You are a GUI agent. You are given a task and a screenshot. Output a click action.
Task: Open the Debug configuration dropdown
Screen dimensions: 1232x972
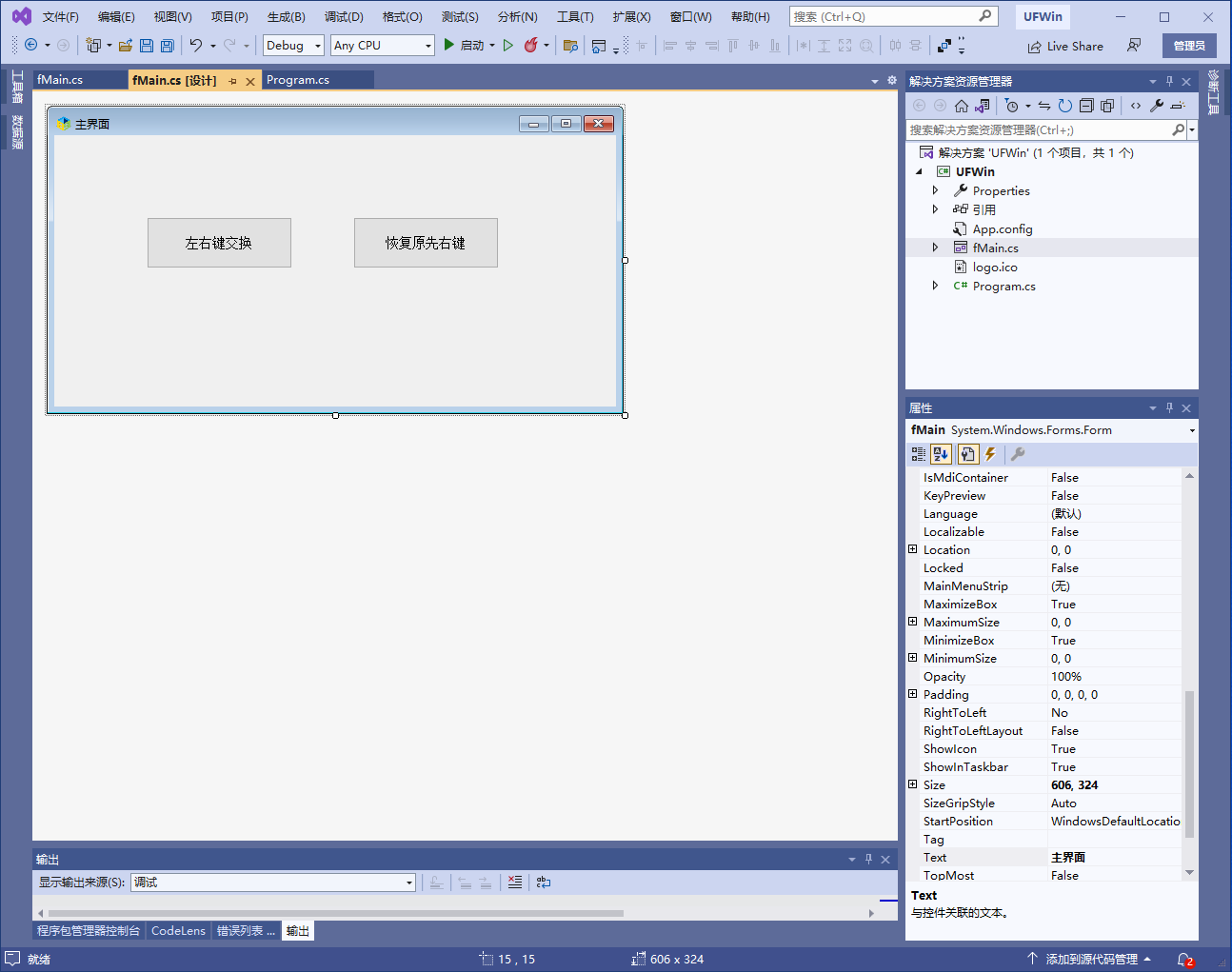pos(318,45)
